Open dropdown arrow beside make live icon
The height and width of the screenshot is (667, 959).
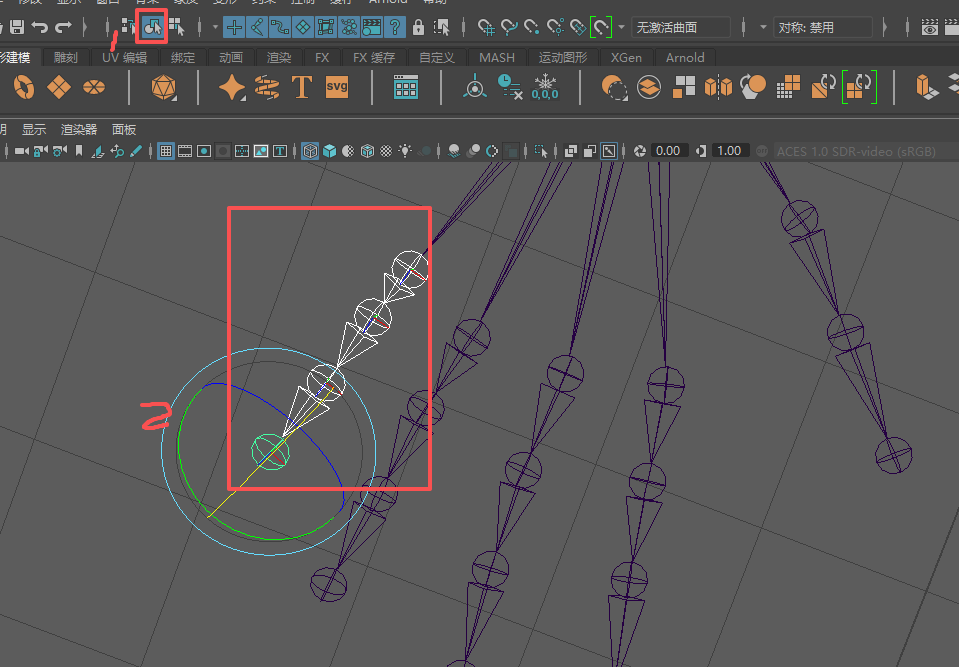621,27
